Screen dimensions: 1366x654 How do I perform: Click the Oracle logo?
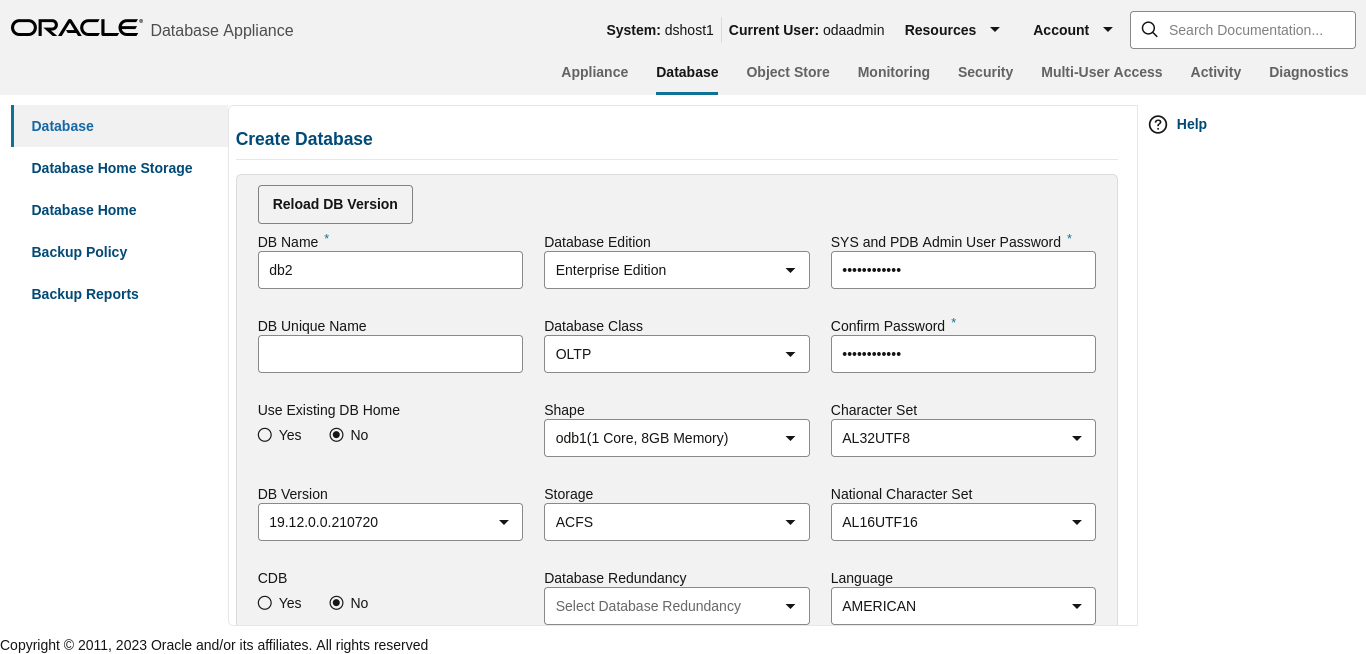[76, 28]
